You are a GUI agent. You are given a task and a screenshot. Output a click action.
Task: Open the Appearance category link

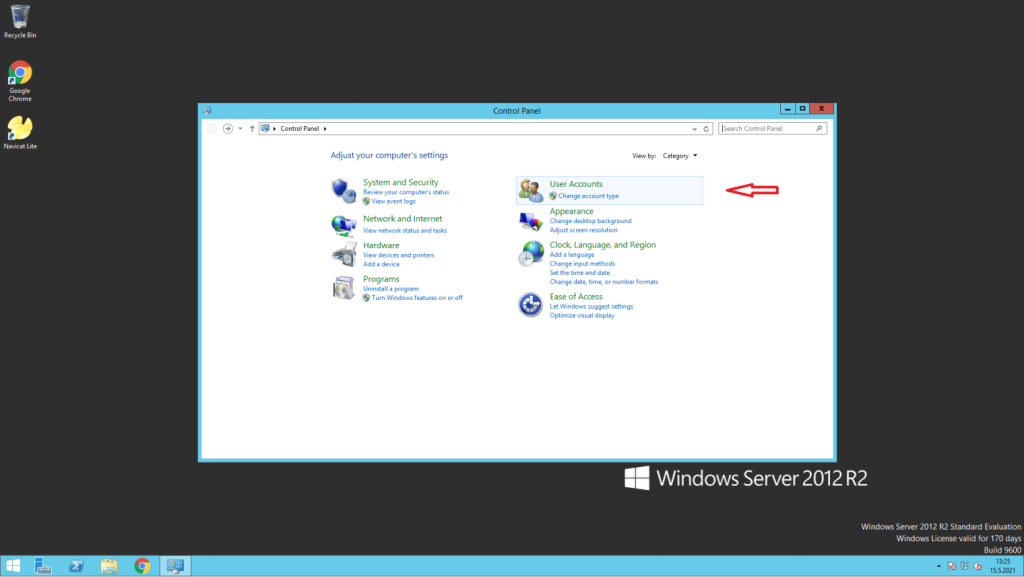tap(571, 211)
